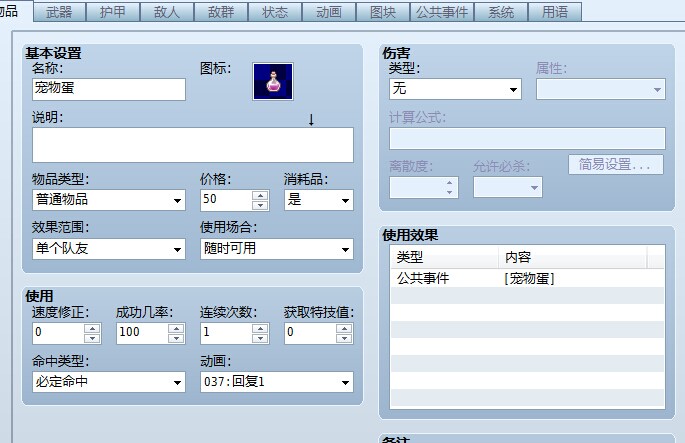Click the 名称 field containing 宠物蛋

[109, 89]
